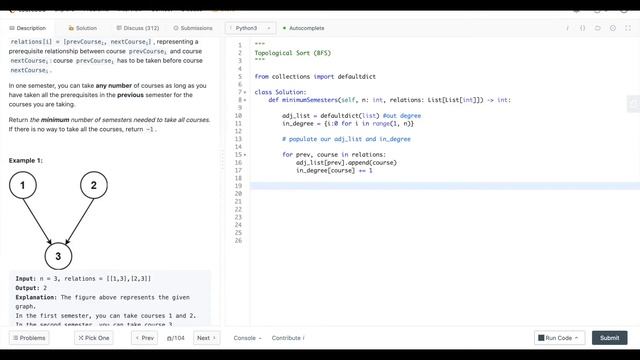Click the retrieve last submitted code icon

click(x=598, y=28)
